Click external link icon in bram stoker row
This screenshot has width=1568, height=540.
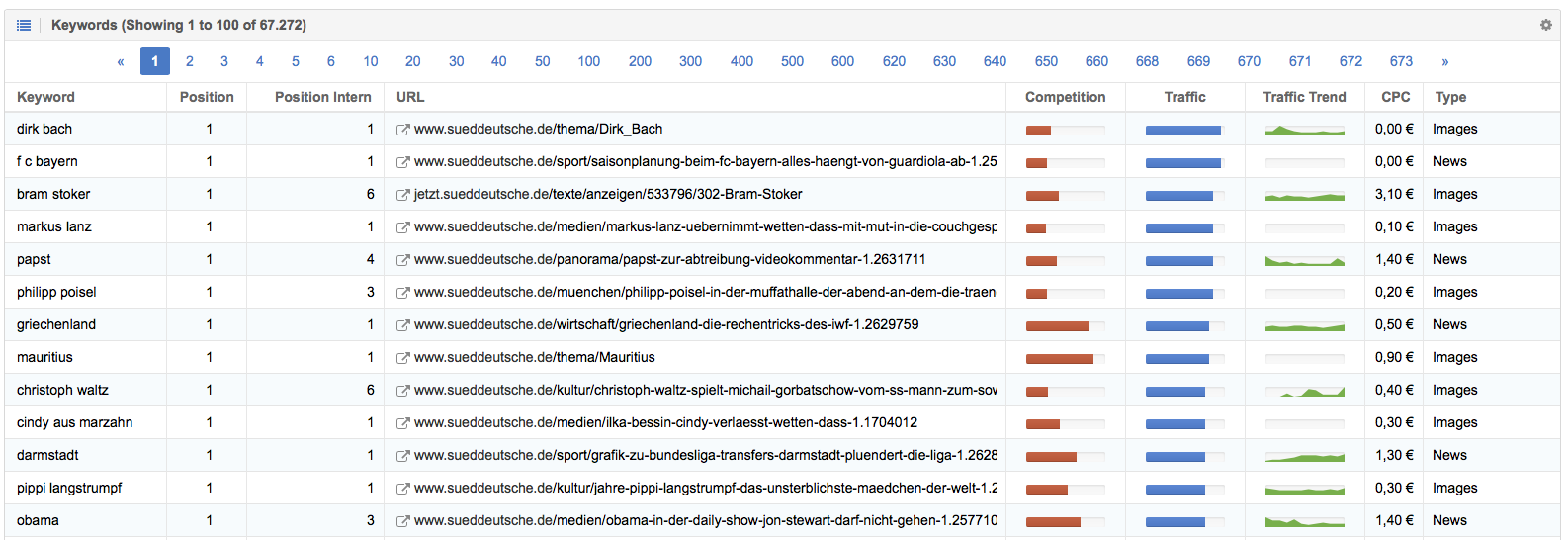402,195
